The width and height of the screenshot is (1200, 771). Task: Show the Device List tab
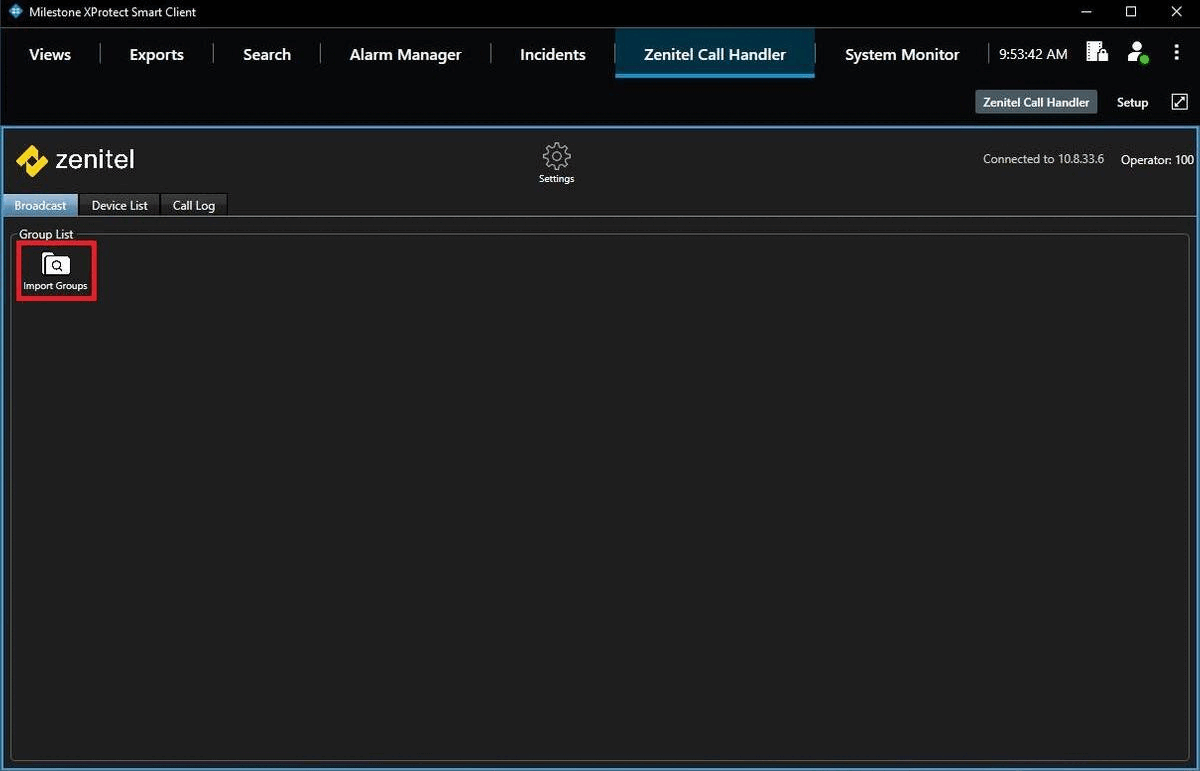(x=119, y=205)
